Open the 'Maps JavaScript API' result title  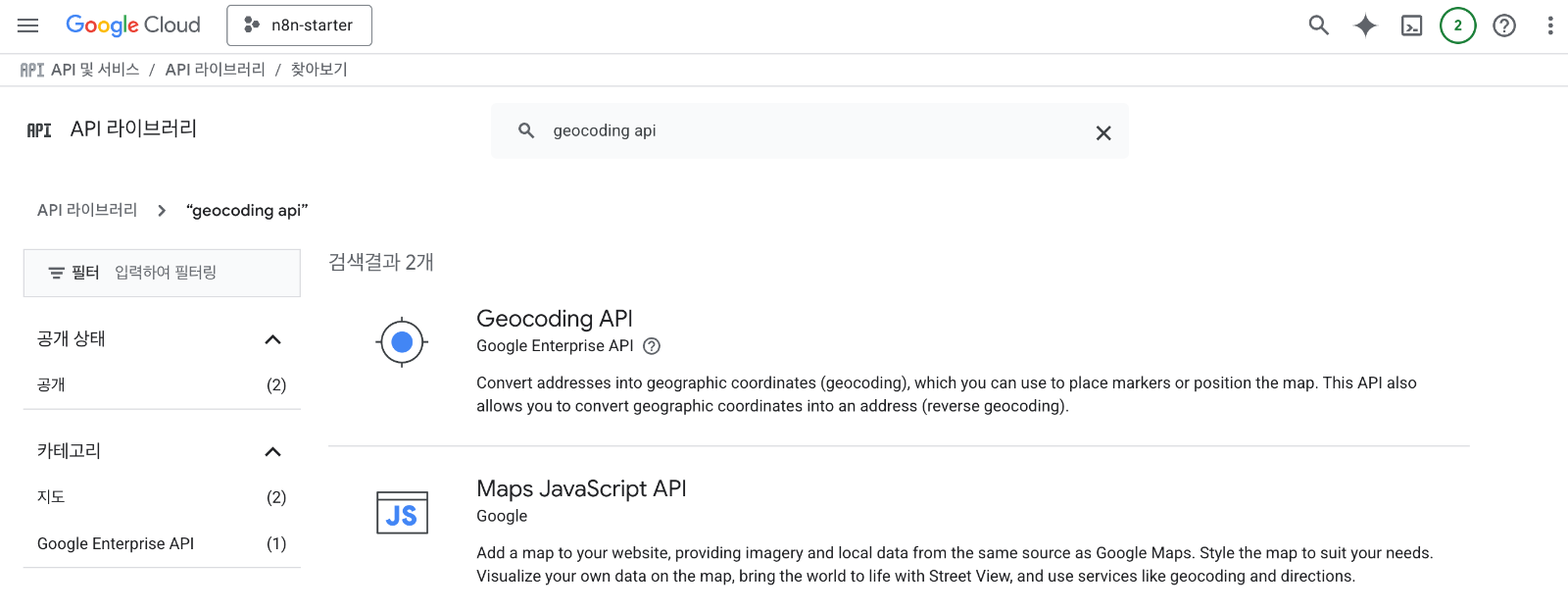[x=581, y=488]
